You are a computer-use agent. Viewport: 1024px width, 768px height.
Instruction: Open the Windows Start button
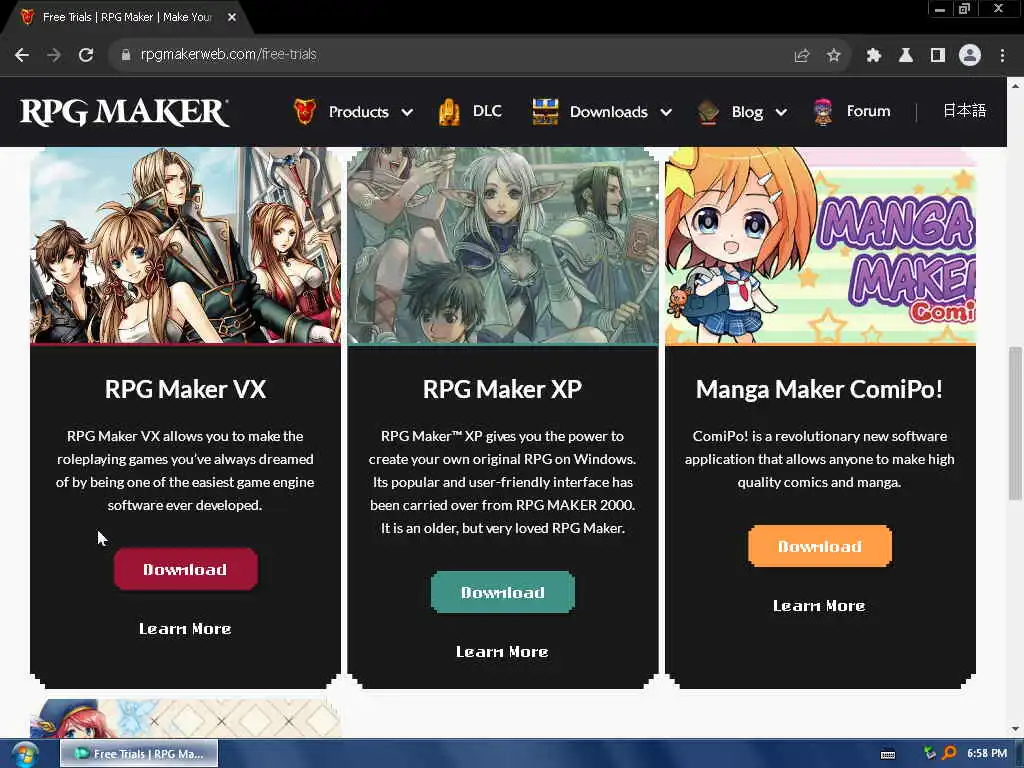coord(24,754)
